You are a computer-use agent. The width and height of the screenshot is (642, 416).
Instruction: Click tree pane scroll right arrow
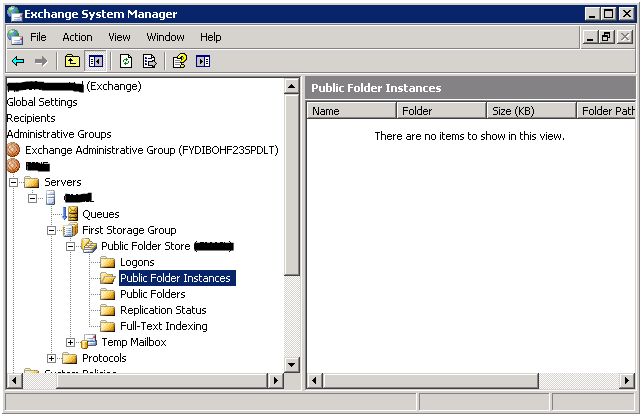pyautogui.click(x=276, y=381)
